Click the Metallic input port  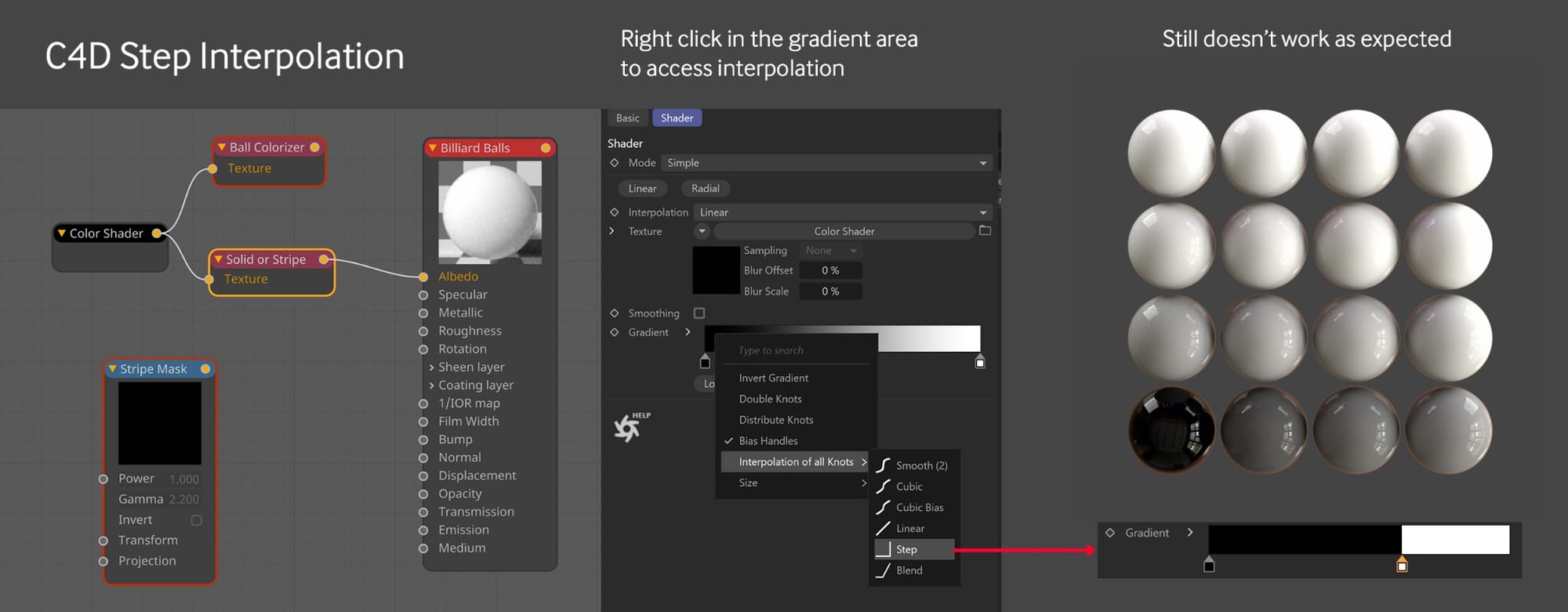pos(423,313)
